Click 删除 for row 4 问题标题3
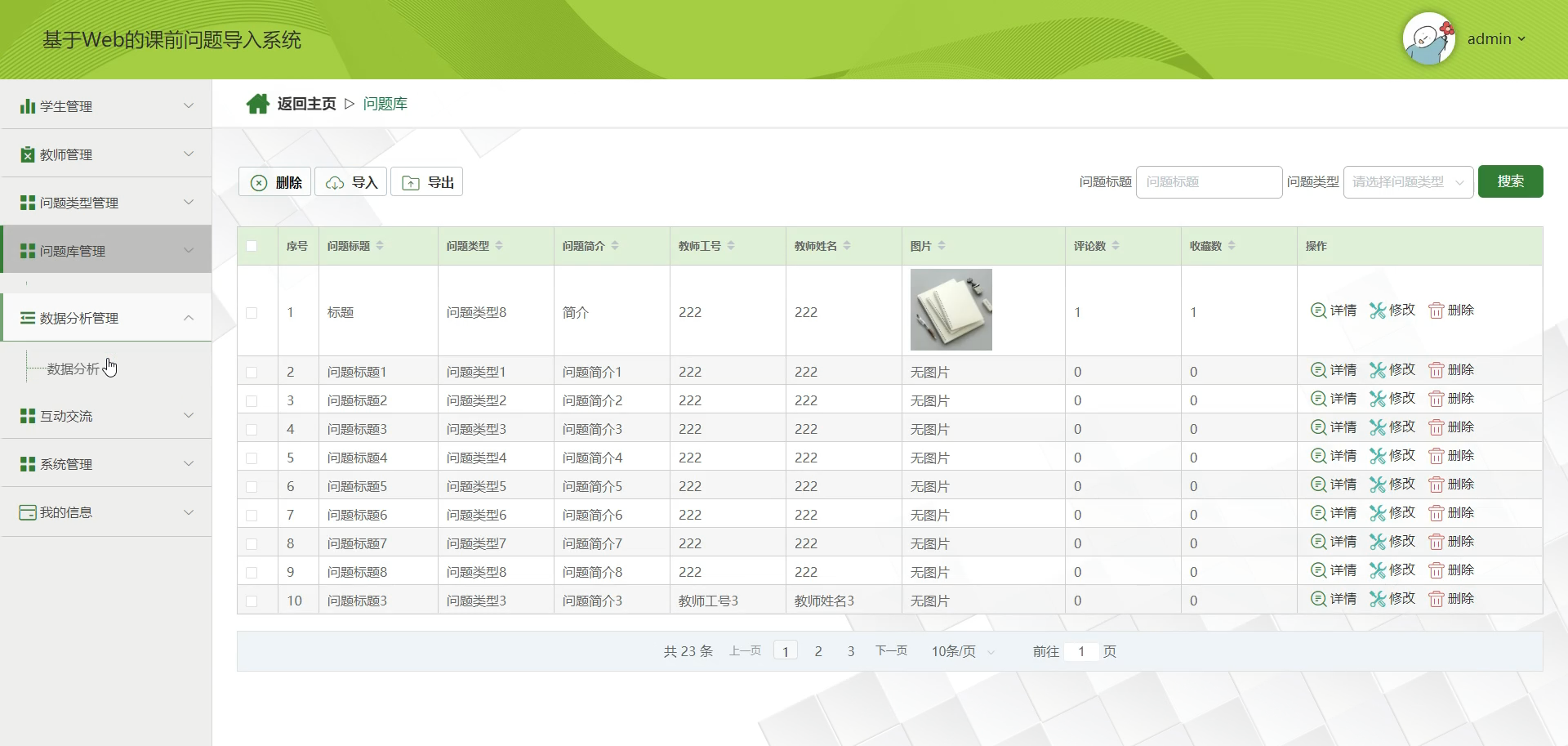The height and width of the screenshot is (746, 1568). (1451, 427)
